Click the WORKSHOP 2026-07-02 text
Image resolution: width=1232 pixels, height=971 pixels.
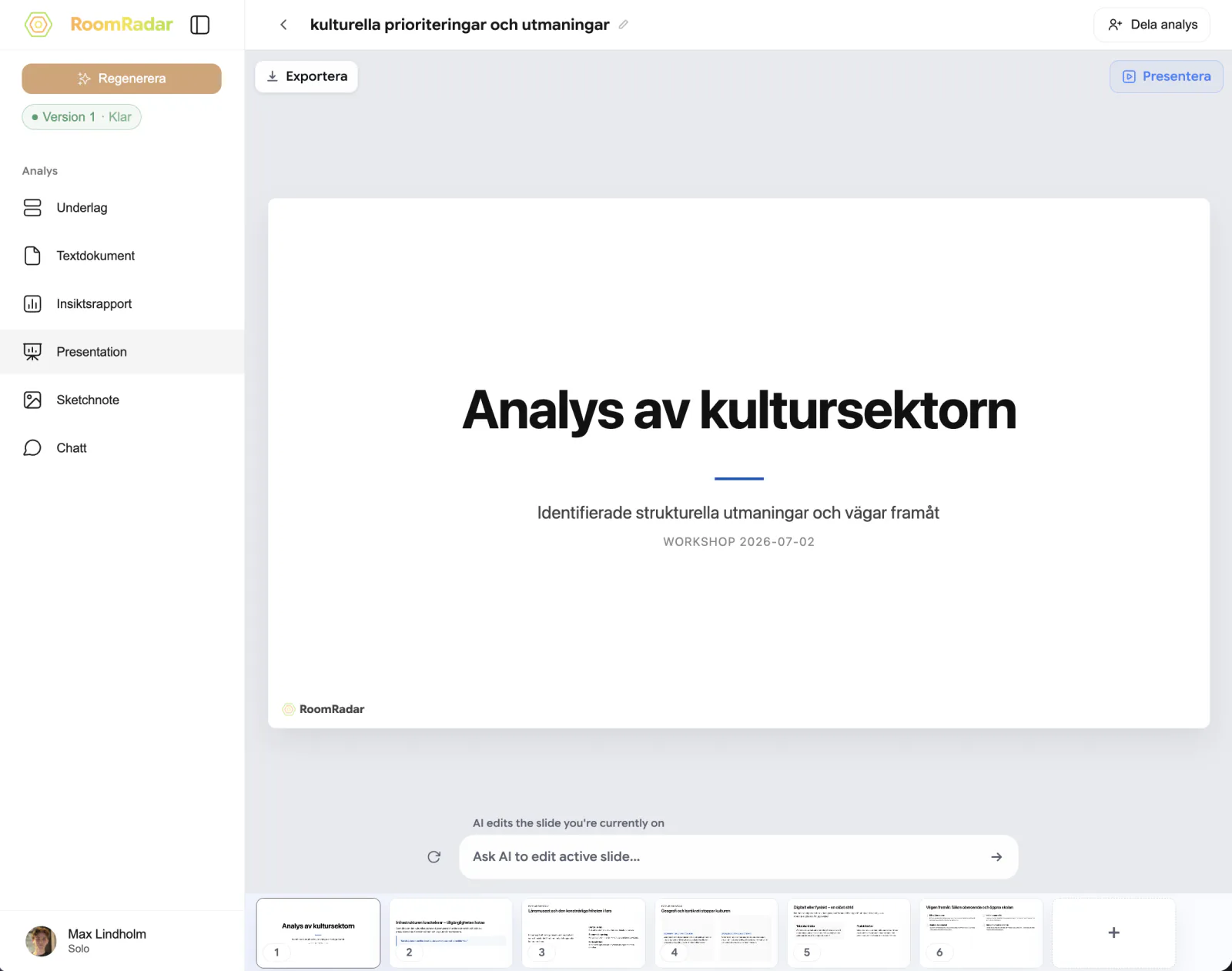739,542
